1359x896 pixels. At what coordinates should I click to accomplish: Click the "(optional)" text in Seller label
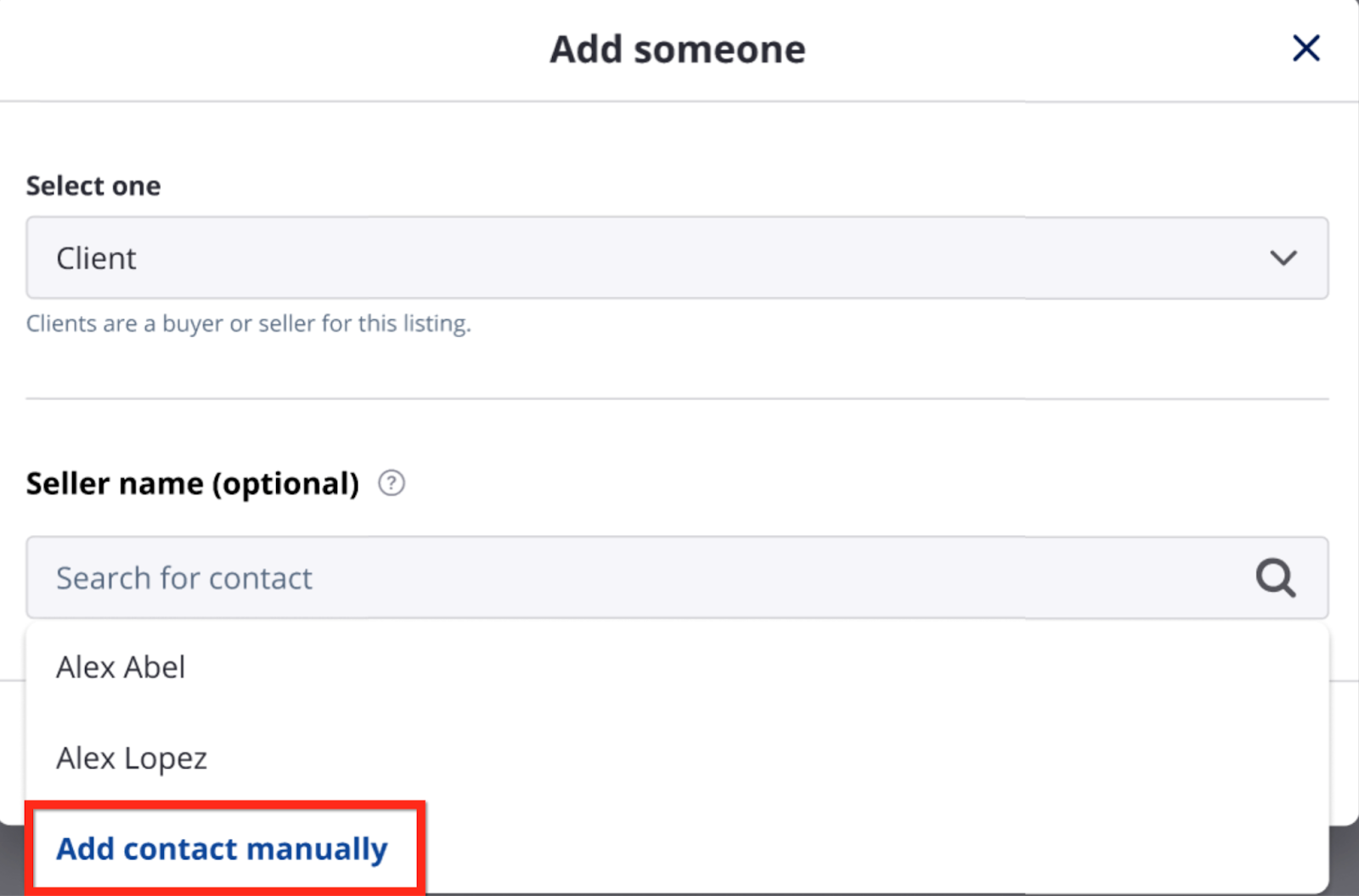click(285, 484)
